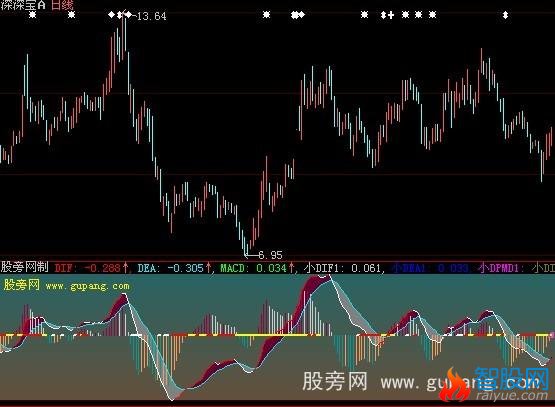Image resolution: width=555 pixels, height=407 pixels.
Task: Click the 6.95 low price label
Action: point(270,255)
